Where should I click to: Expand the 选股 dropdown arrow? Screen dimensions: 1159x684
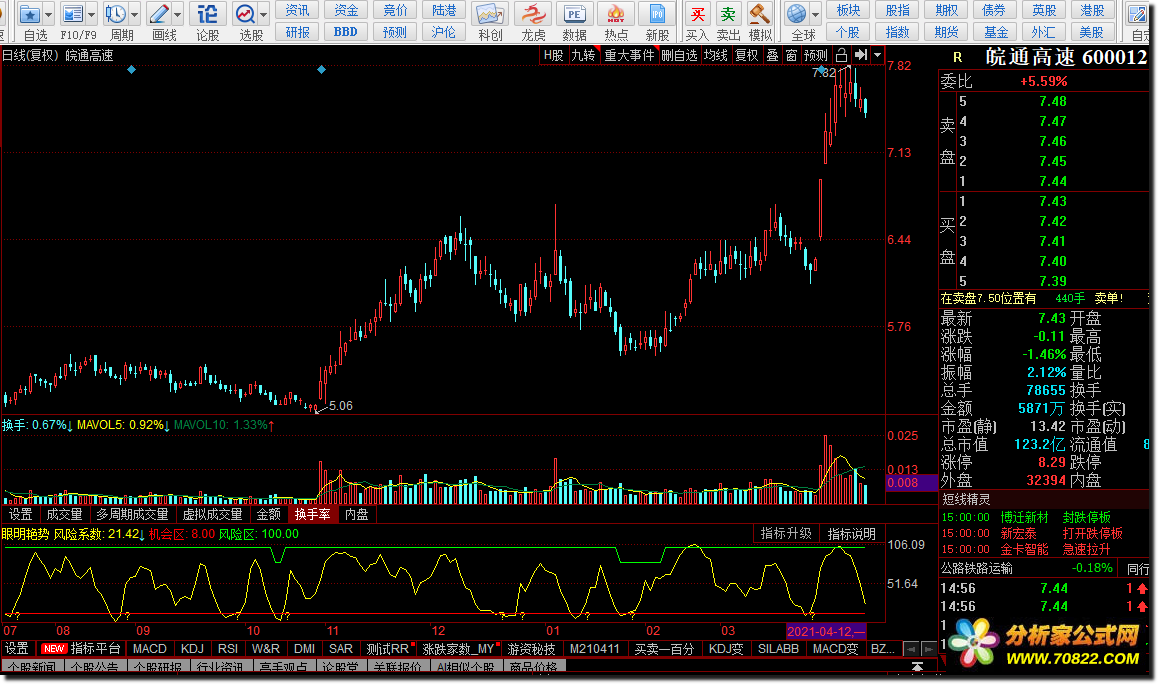pyautogui.click(x=264, y=14)
